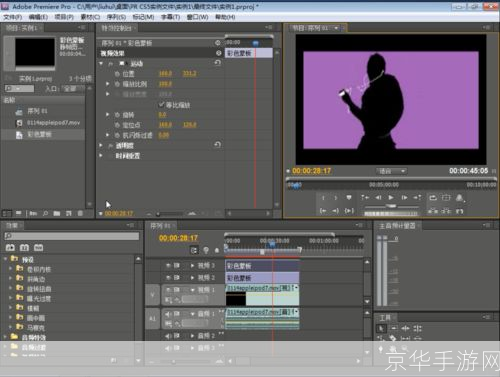Toggle snap in timeline panel
The width and height of the screenshot is (500, 377).
(194, 250)
